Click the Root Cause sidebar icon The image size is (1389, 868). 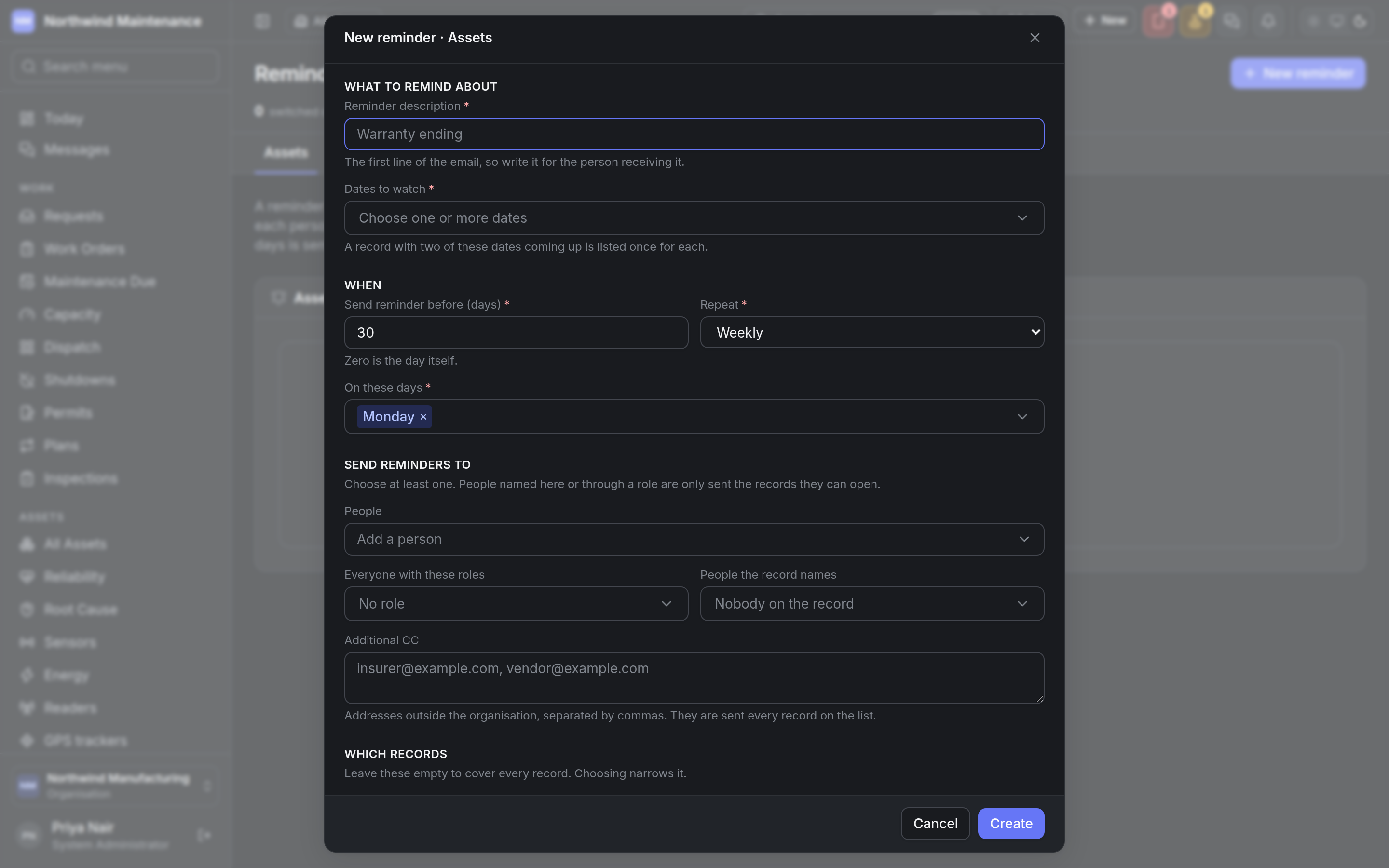click(27, 610)
